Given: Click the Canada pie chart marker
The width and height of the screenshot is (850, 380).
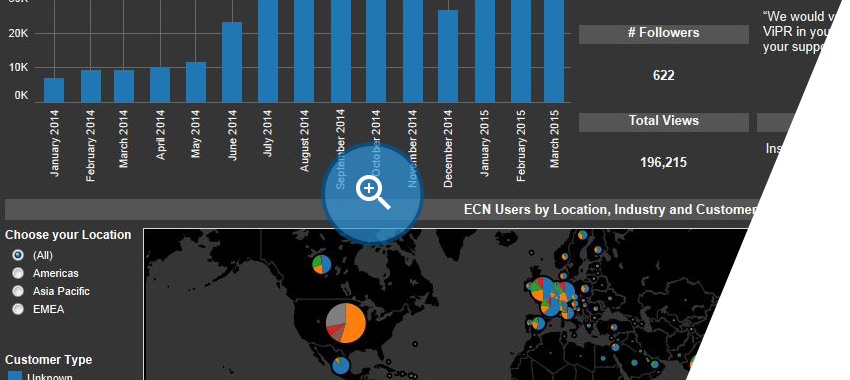Looking at the screenshot, I should 321,265.
